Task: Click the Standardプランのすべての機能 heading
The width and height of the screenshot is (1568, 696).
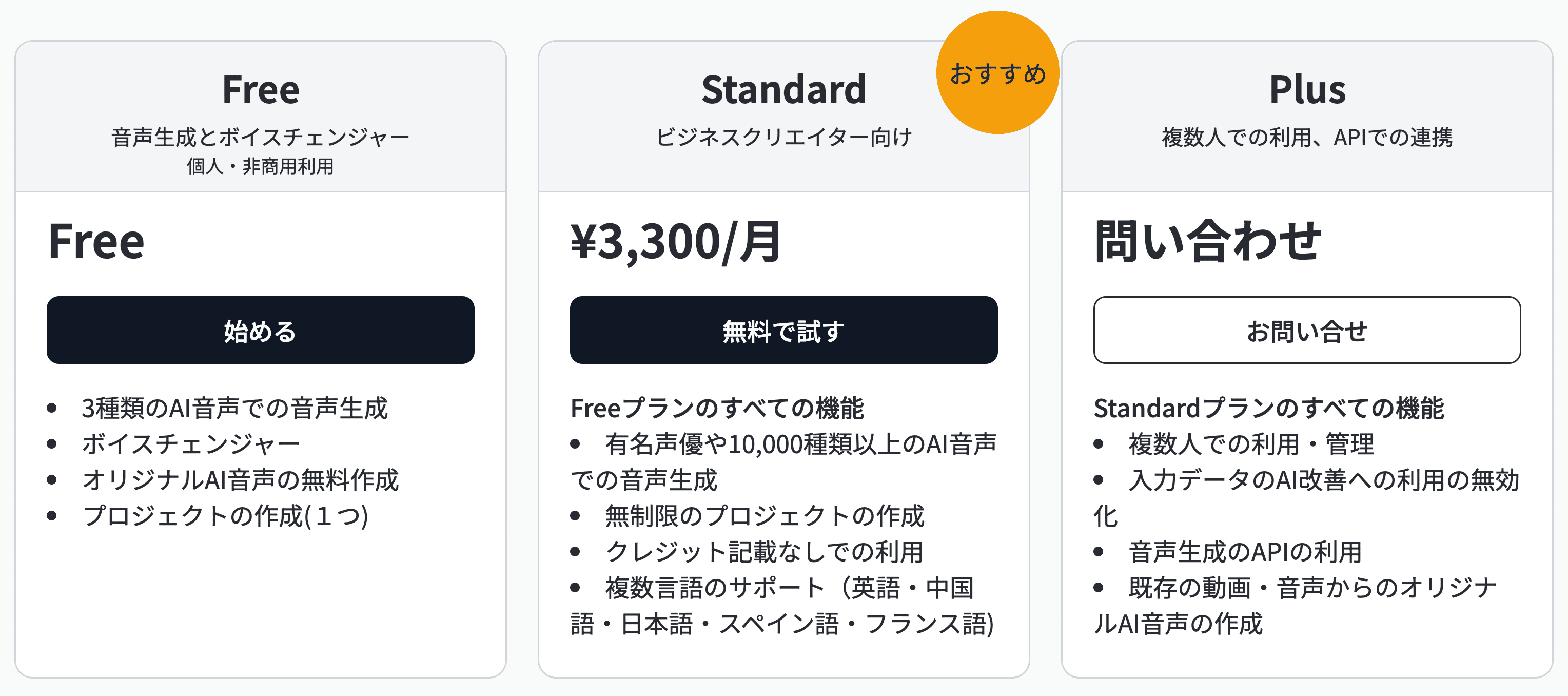Action: pos(1268,408)
